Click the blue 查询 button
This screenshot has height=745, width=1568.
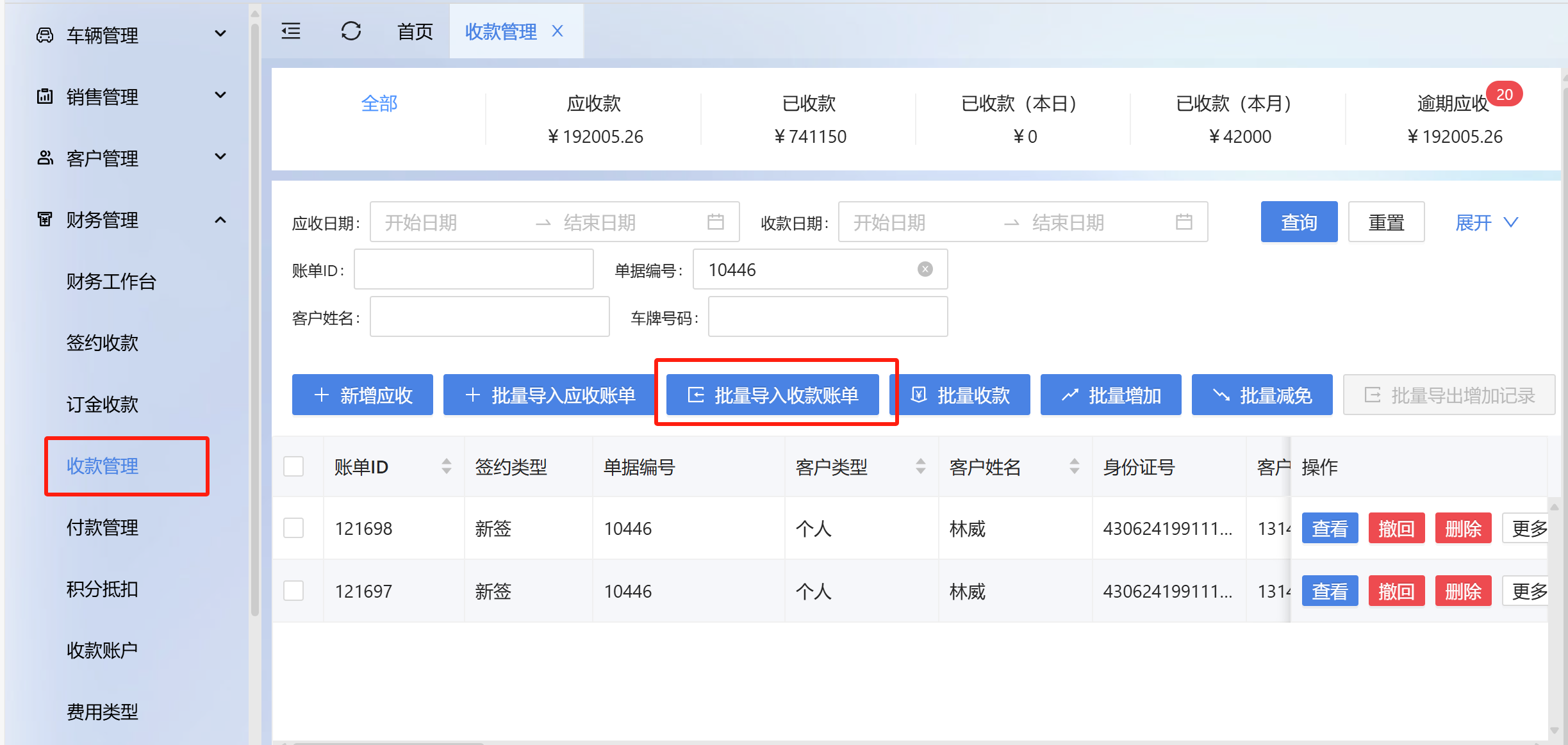(1298, 222)
